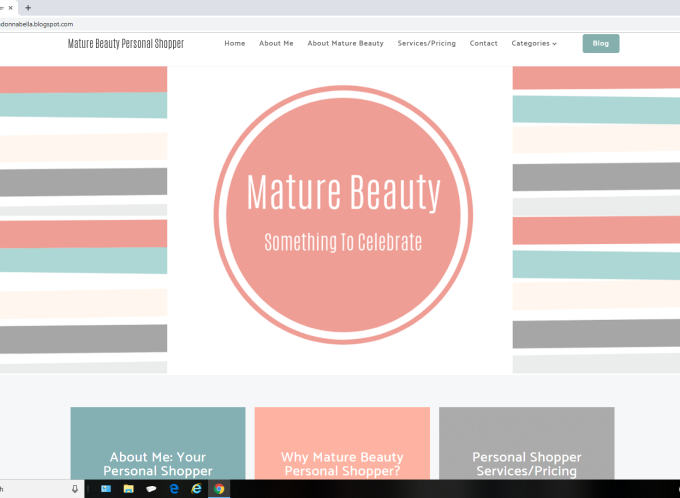Launch Microsoft Edge from the taskbar
Screen dimensions: 680x498
pyautogui.click(x=174, y=489)
